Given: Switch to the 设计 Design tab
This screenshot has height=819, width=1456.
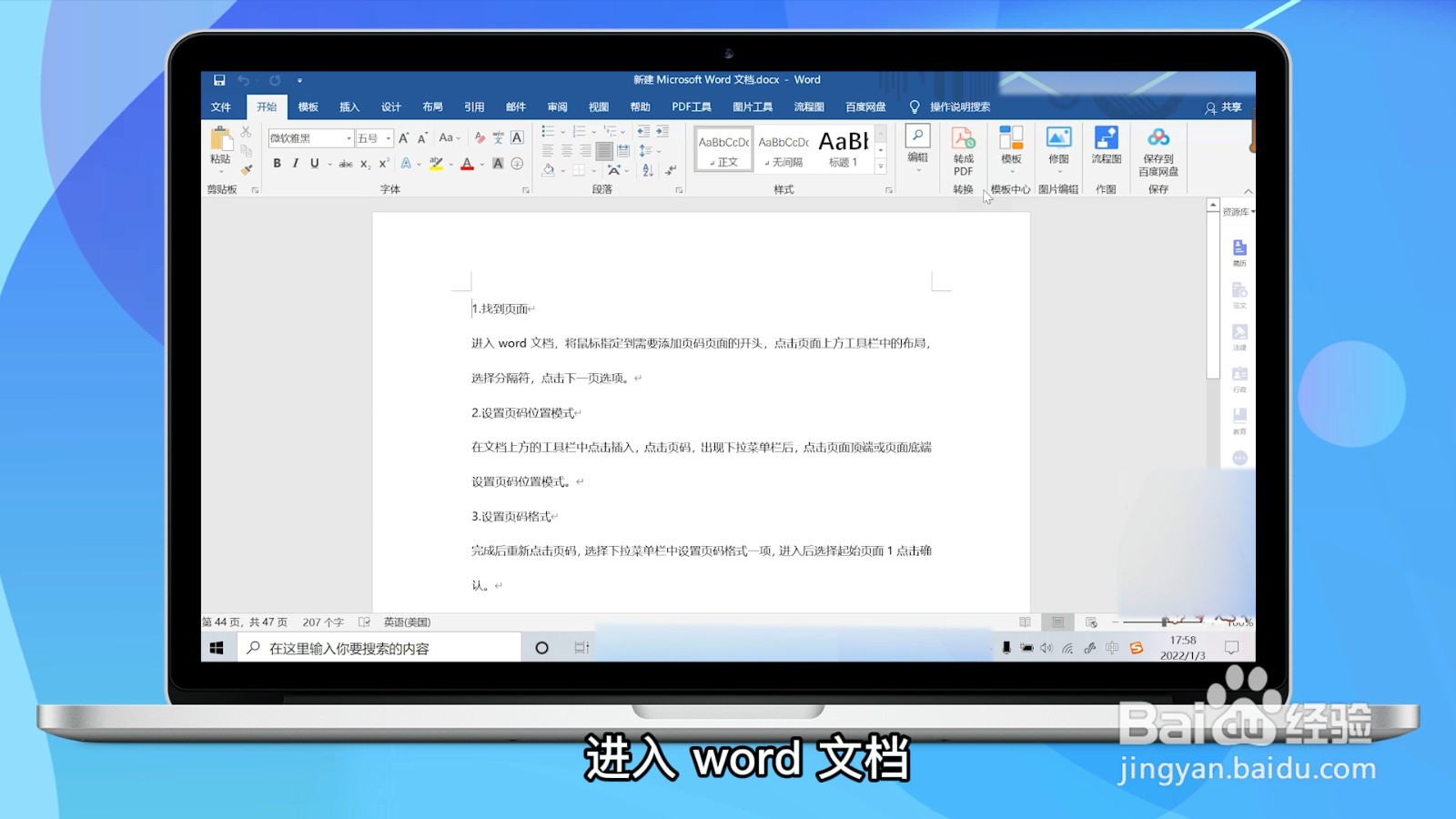Looking at the screenshot, I should point(390,107).
